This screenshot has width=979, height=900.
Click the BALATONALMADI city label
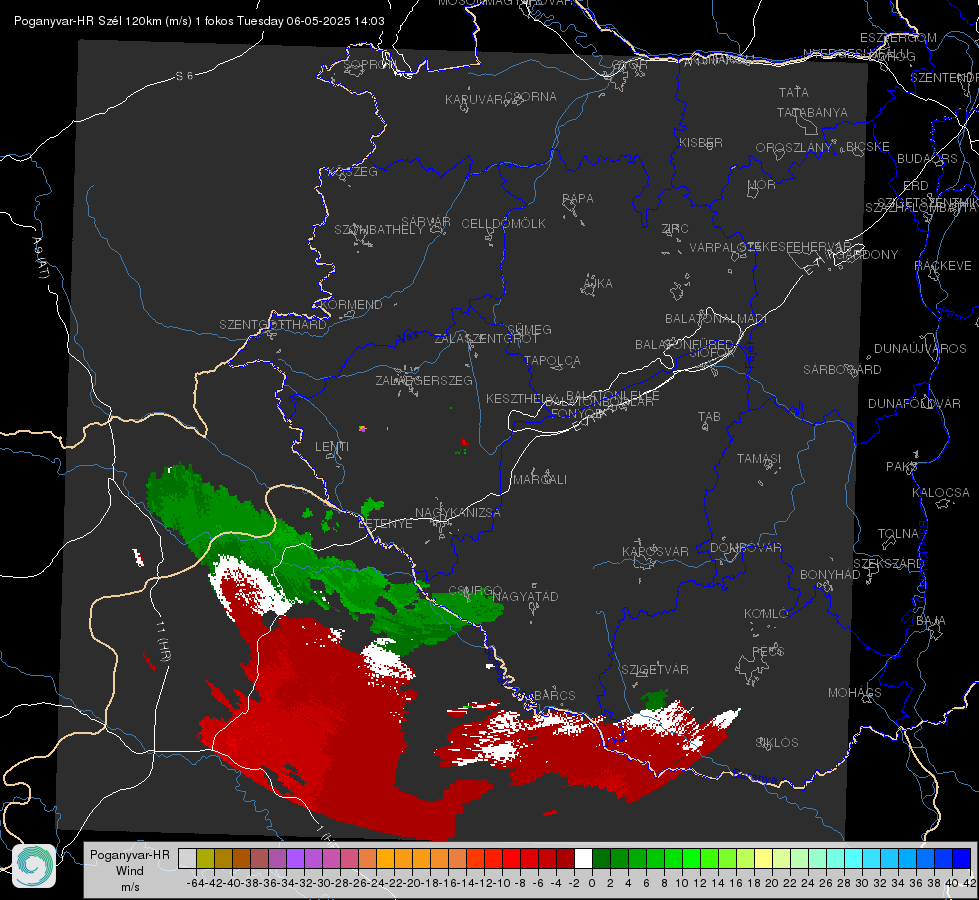point(716,319)
